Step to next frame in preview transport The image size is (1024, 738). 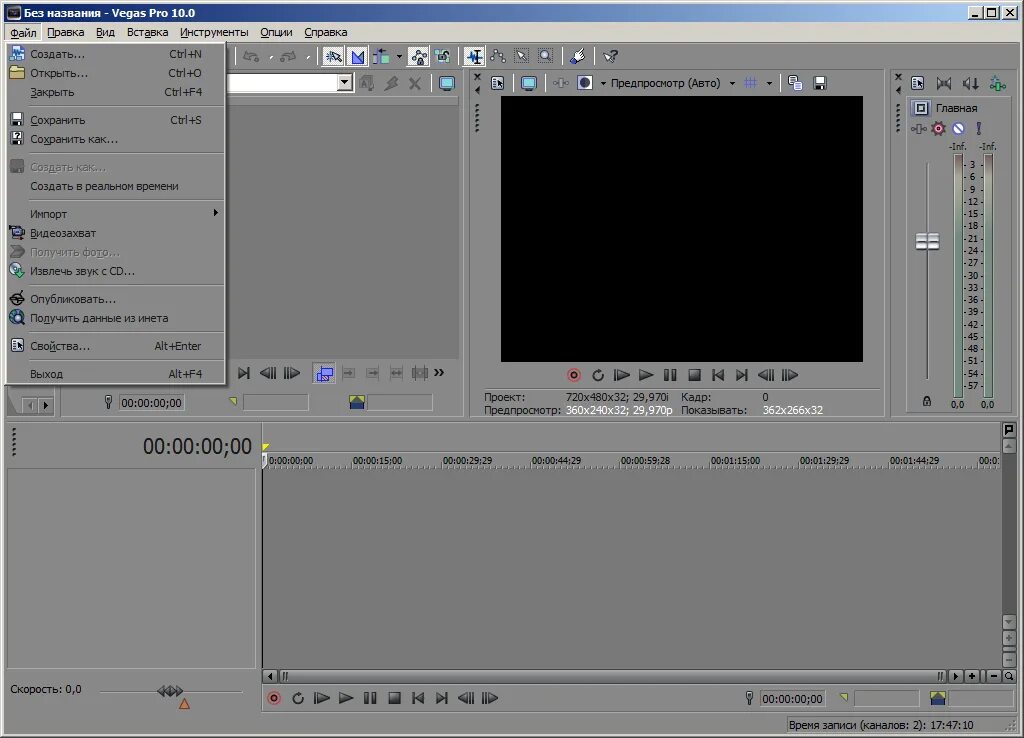click(790, 375)
